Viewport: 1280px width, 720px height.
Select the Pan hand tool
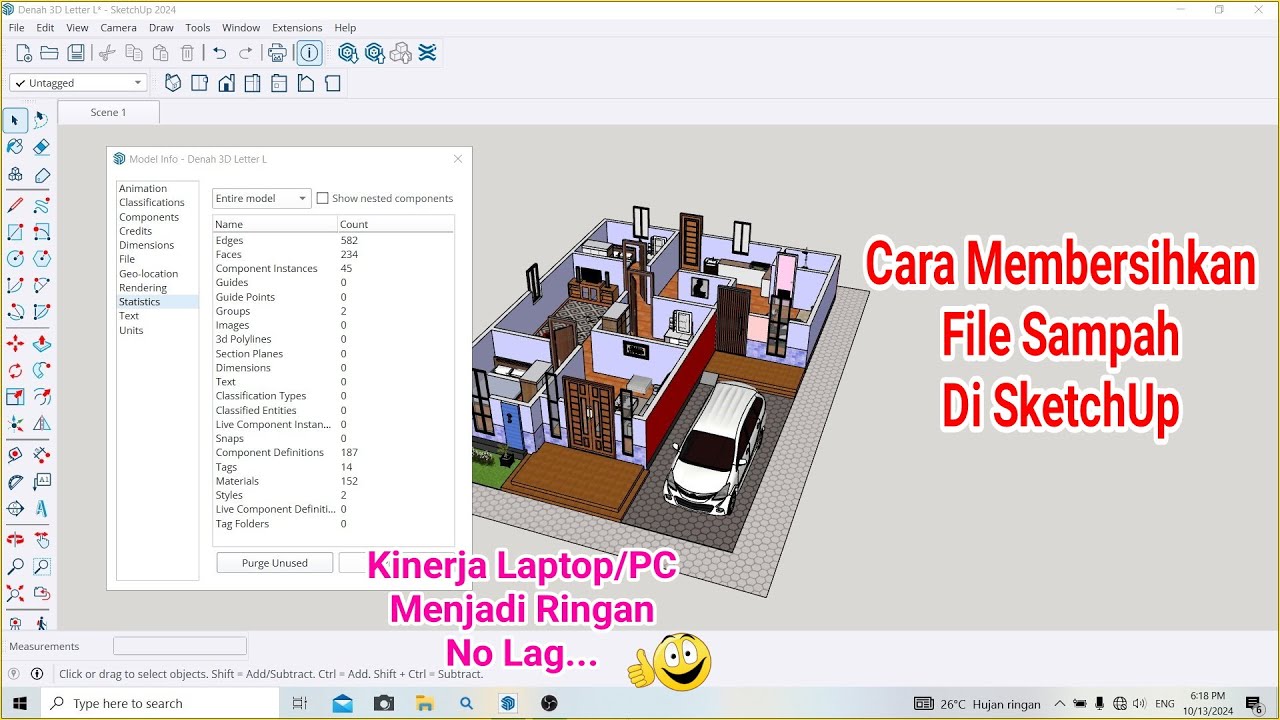41,540
